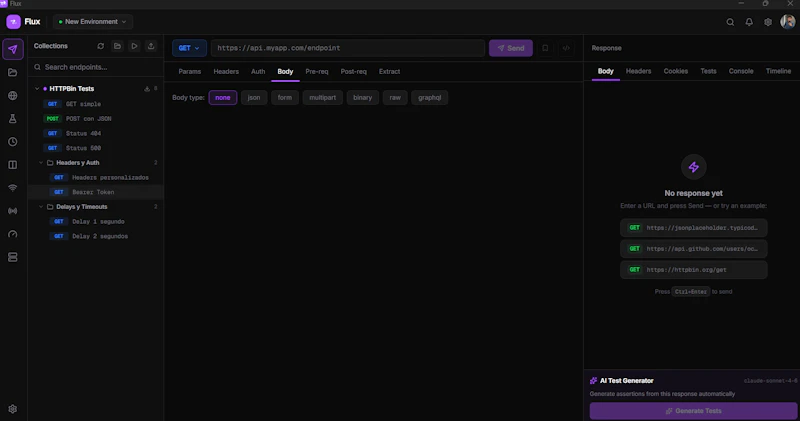This screenshot has width=800, height=421.
Task: Try the httpbin.org/get example URL
Action: [x=693, y=269]
